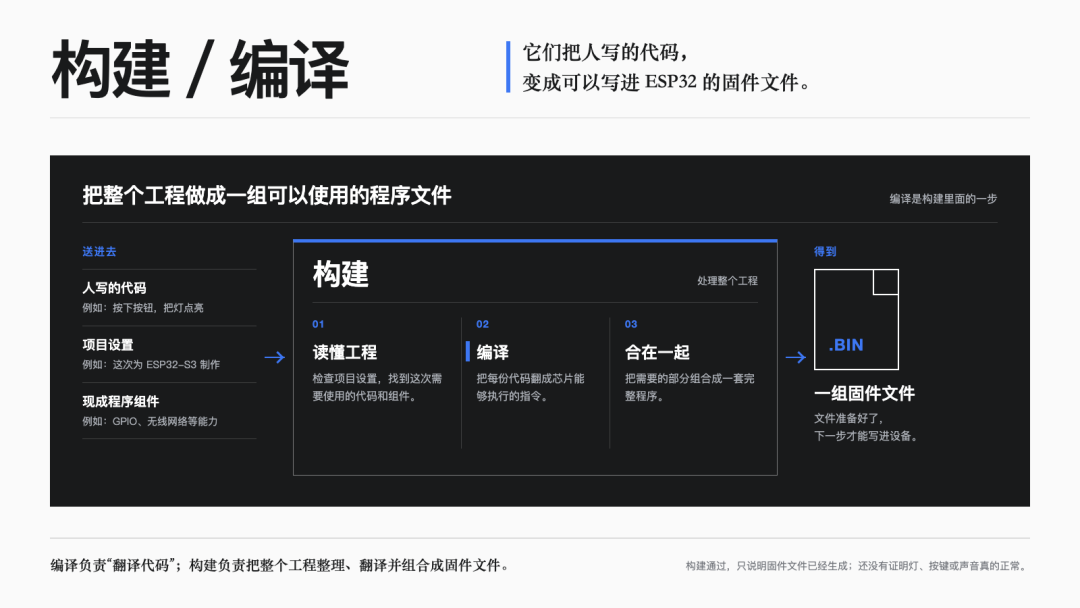Click the heading 把整个工程做成一组可以使用的程序文件
The width and height of the screenshot is (1080, 608).
267,196
